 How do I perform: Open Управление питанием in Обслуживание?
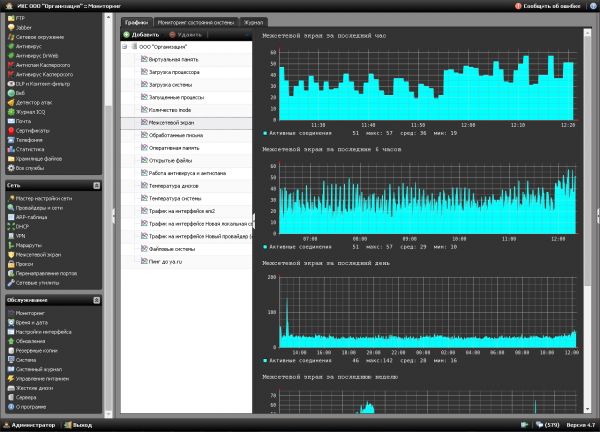click(44, 378)
